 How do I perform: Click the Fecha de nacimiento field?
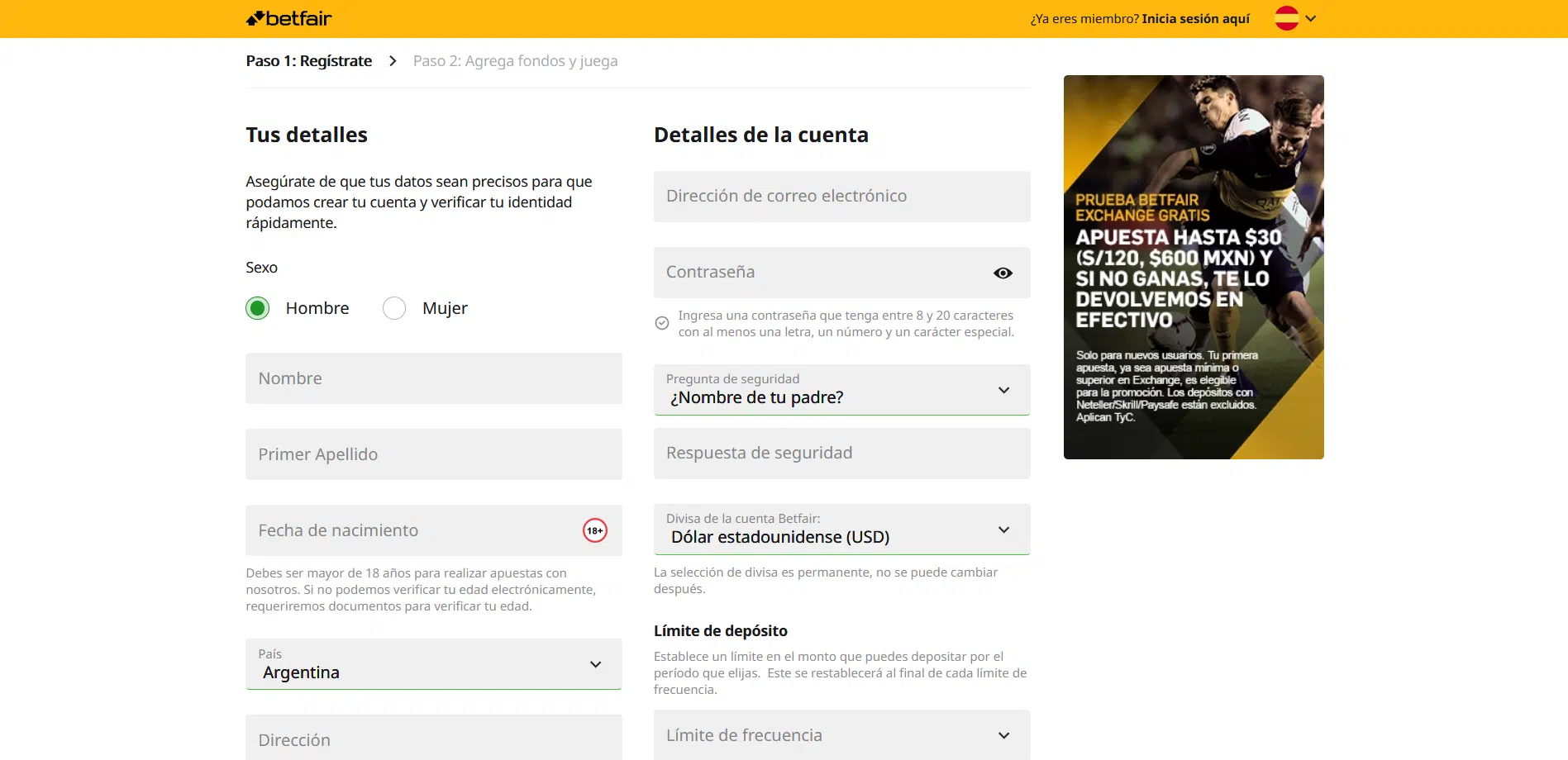click(434, 530)
